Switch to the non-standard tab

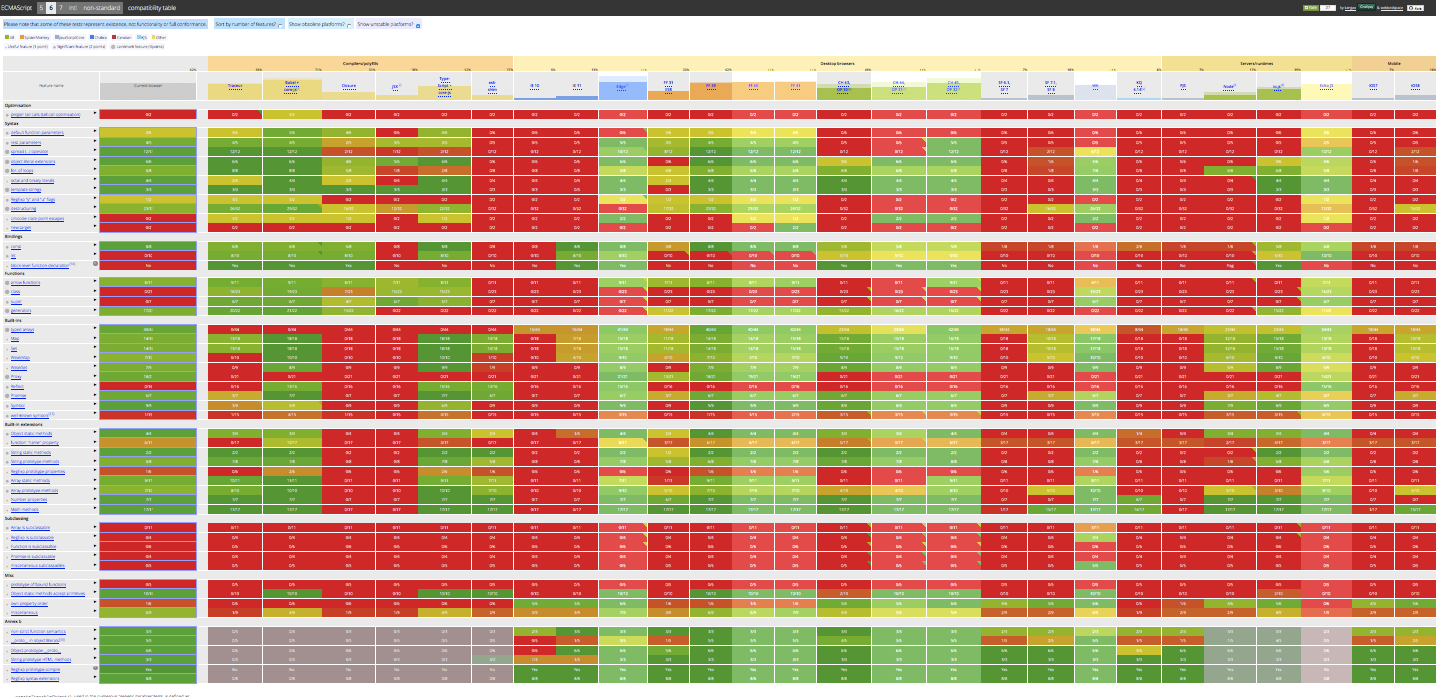point(102,8)
